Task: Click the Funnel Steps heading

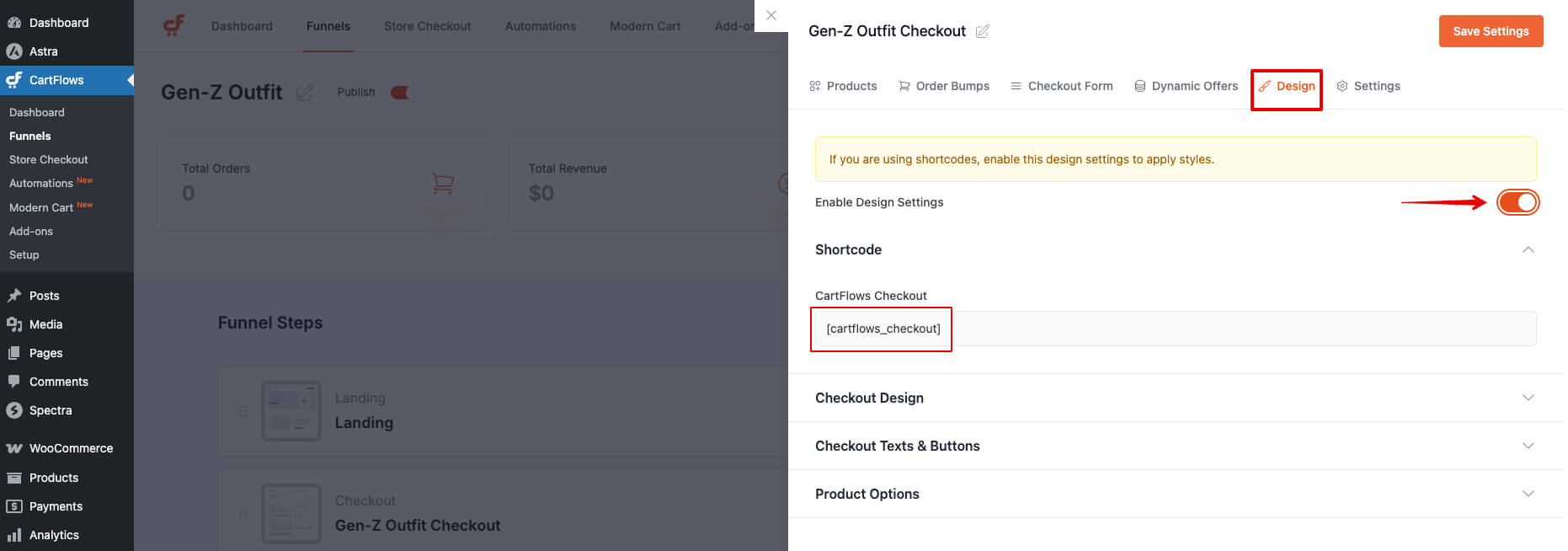Action: [x=270, y=323]
